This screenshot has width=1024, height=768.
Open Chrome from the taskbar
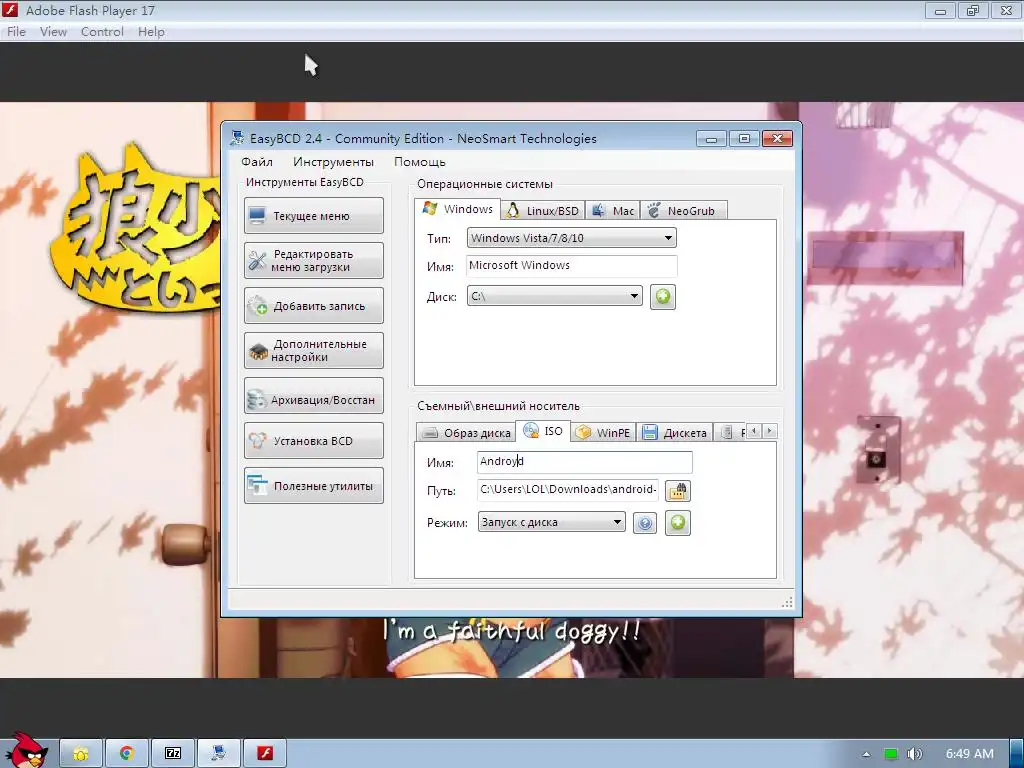coord(127,754)
